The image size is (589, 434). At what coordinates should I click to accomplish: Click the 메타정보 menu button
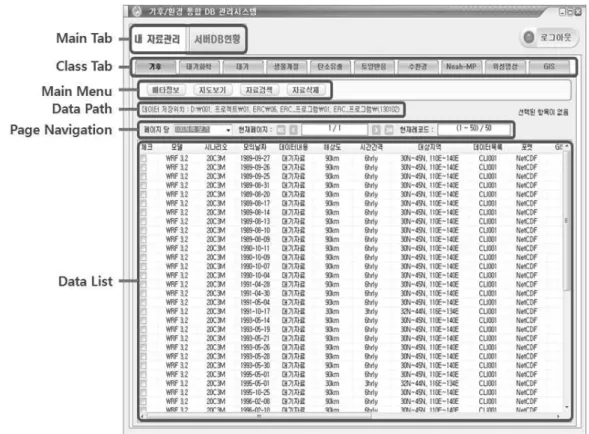pos(166,90)
